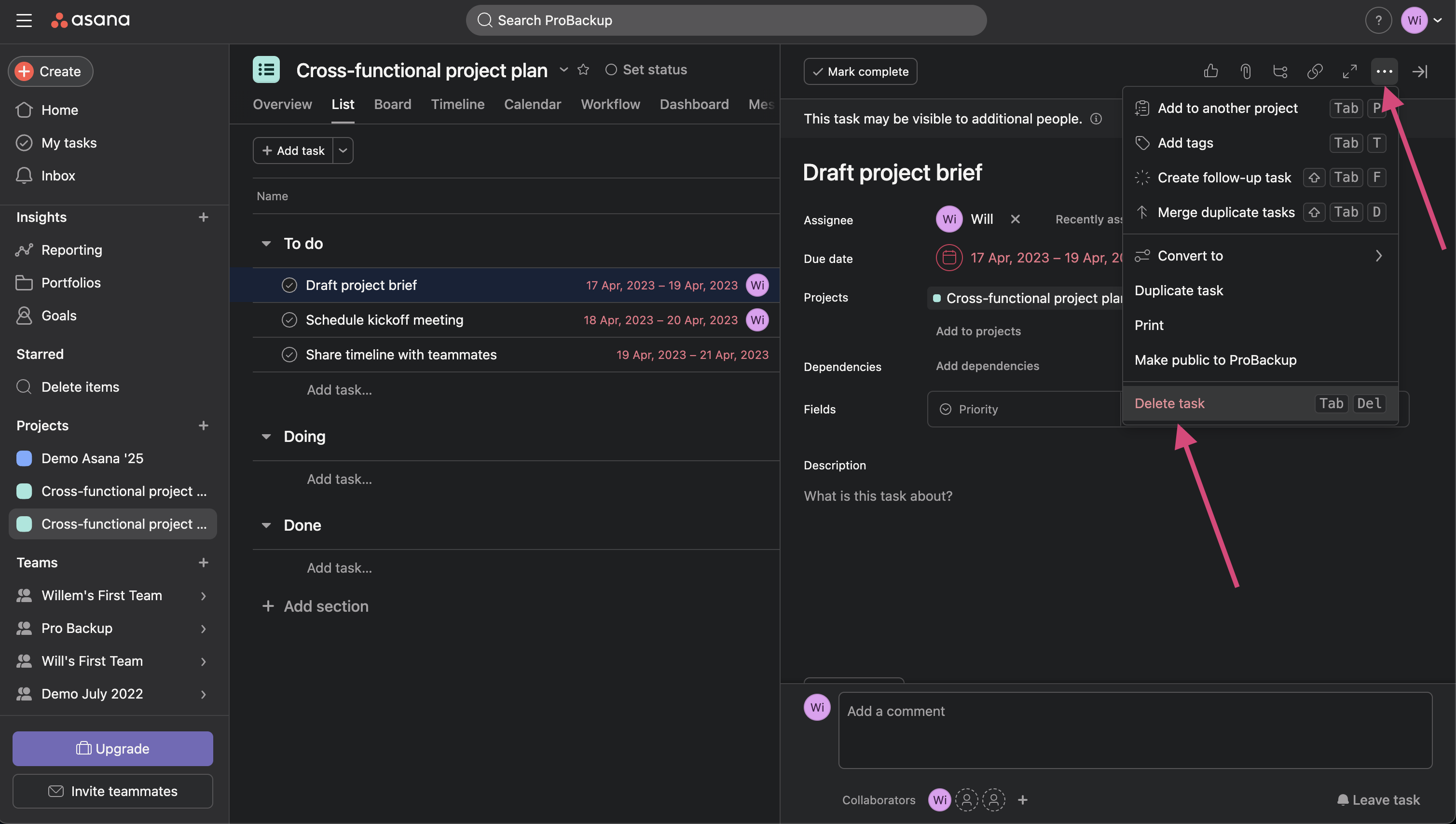Switch to the Board tab
The image size is (1456, 824).
[x=392, y=104]
